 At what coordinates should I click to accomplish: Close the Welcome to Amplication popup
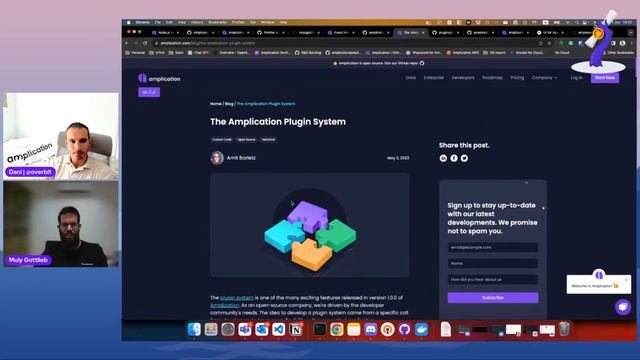pos(627,280)
